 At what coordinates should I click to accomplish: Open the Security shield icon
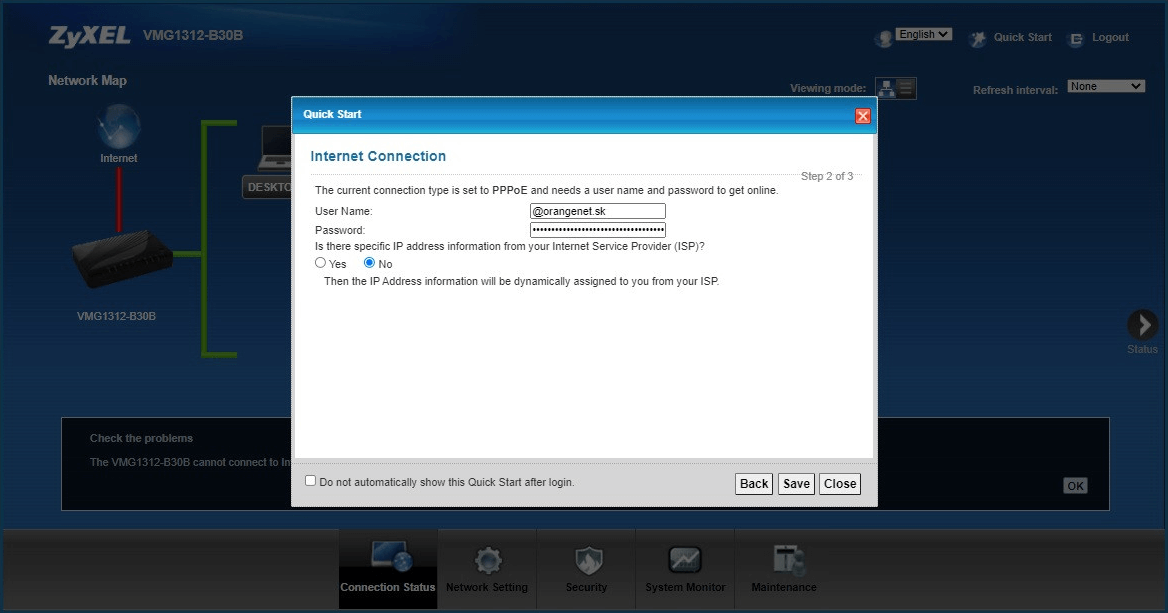[588, 560]
